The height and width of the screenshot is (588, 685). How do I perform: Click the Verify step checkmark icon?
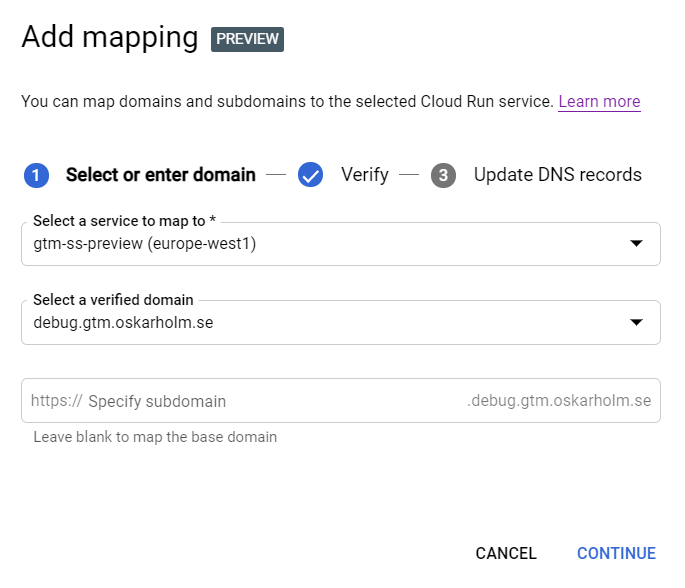(310, 175)
